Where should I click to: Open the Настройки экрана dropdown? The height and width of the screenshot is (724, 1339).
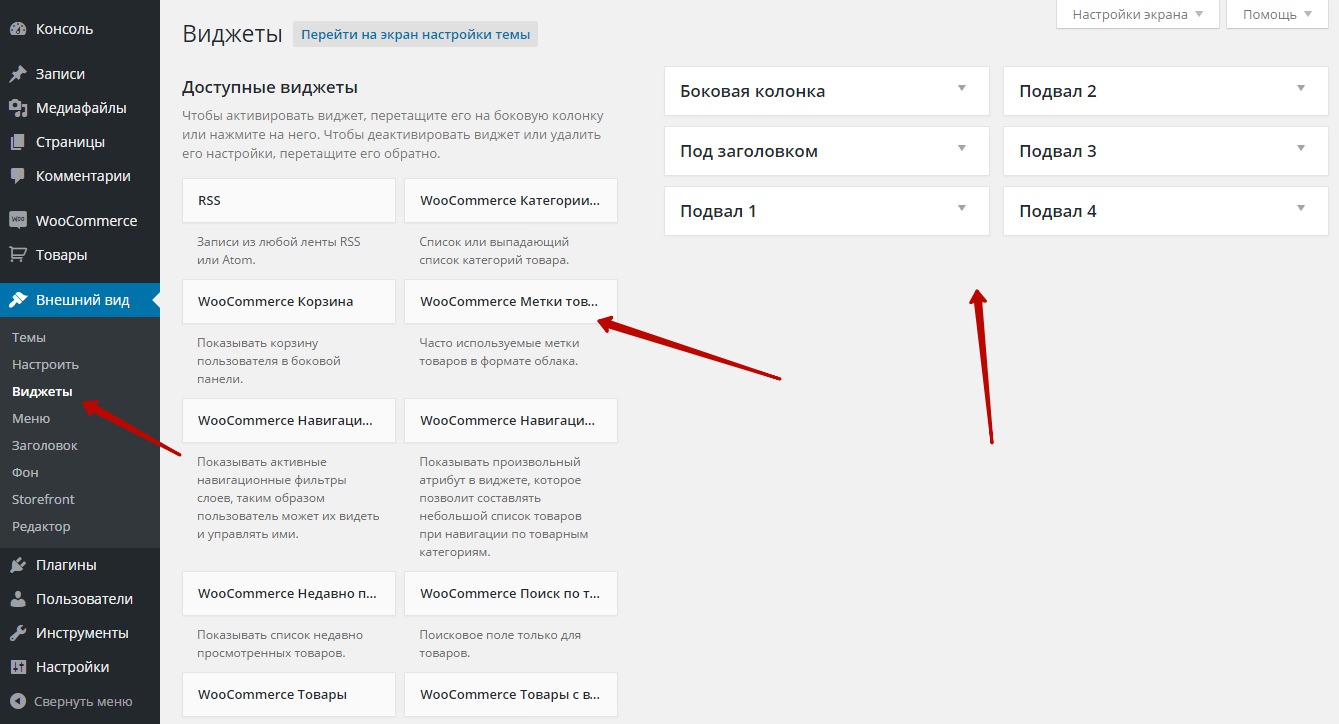1138,14
